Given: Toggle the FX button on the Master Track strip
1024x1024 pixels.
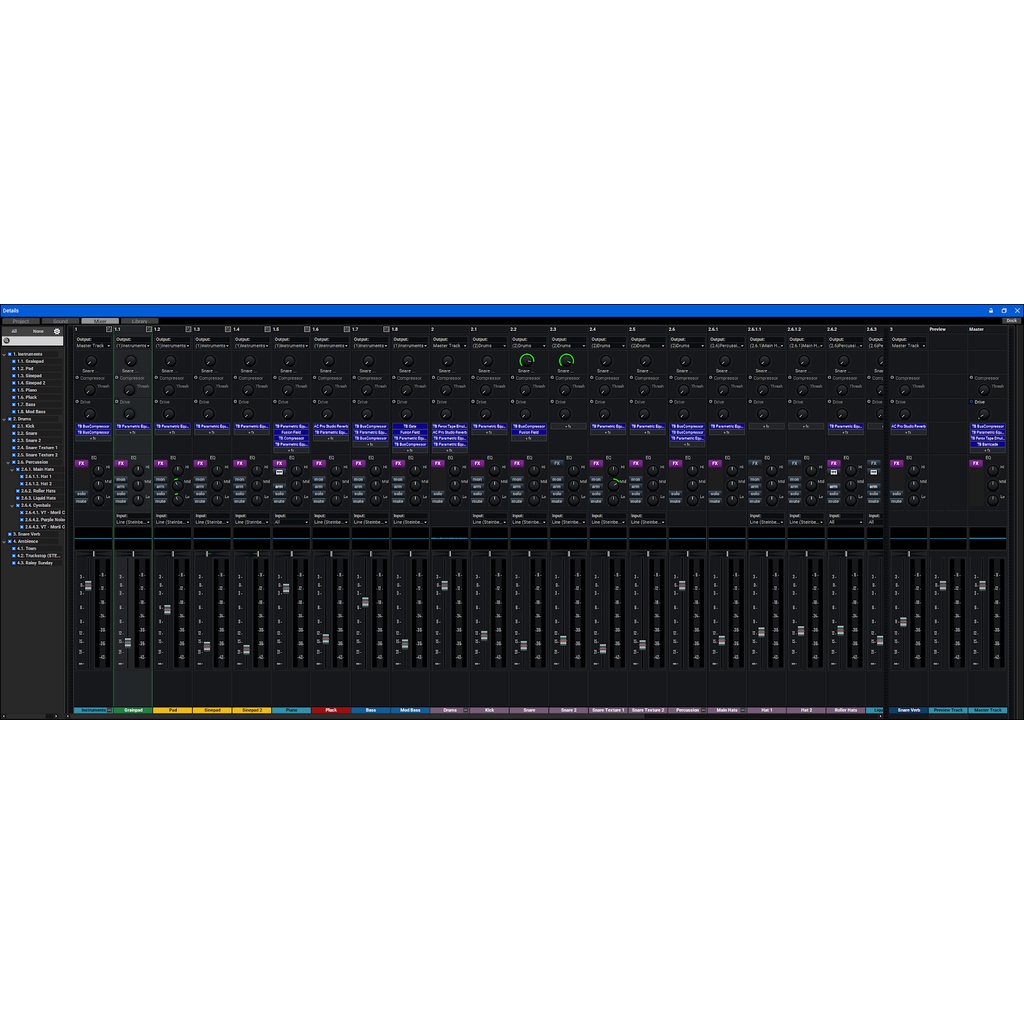Looking at the screenshot, I should (x=976, y=463).
